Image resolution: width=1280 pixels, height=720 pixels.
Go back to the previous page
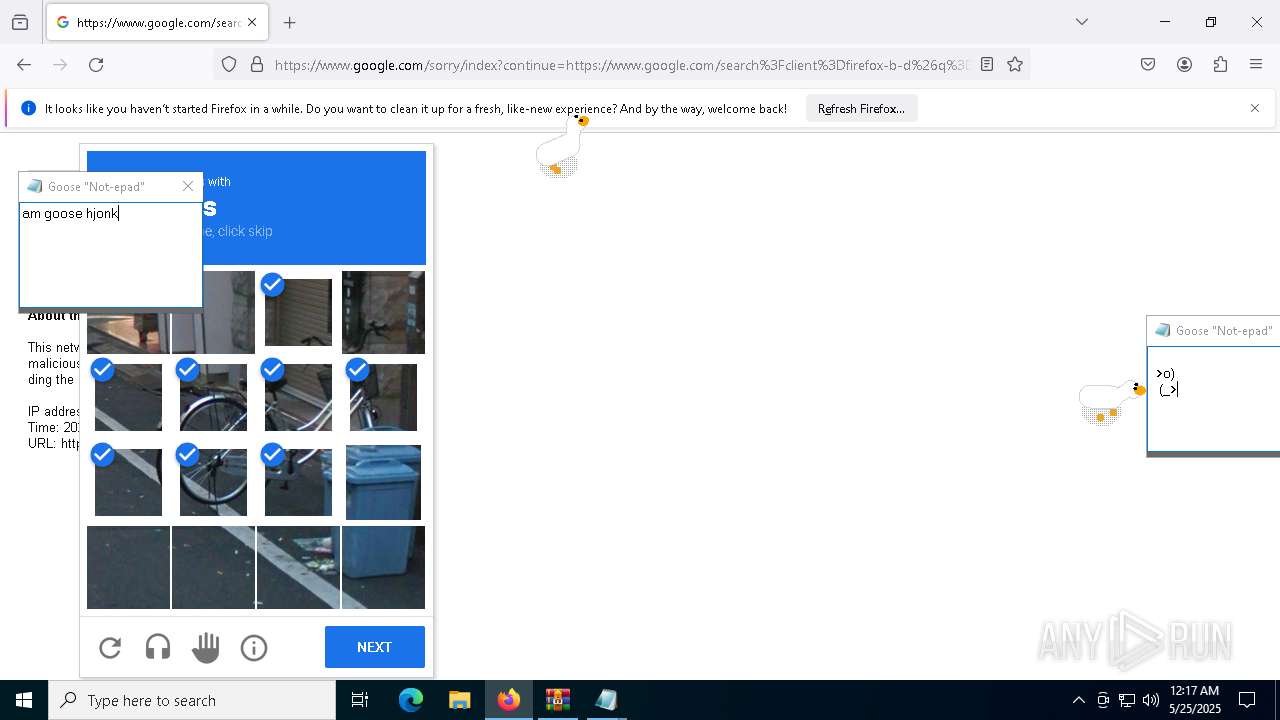tap(24, 64)
